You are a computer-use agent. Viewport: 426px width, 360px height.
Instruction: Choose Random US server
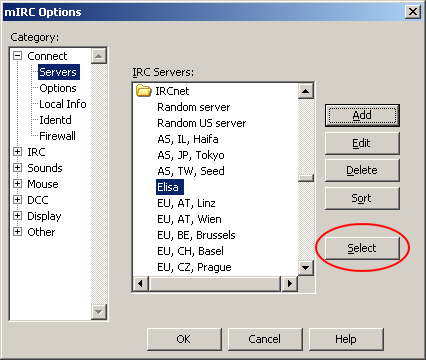[x=202, y=123]
